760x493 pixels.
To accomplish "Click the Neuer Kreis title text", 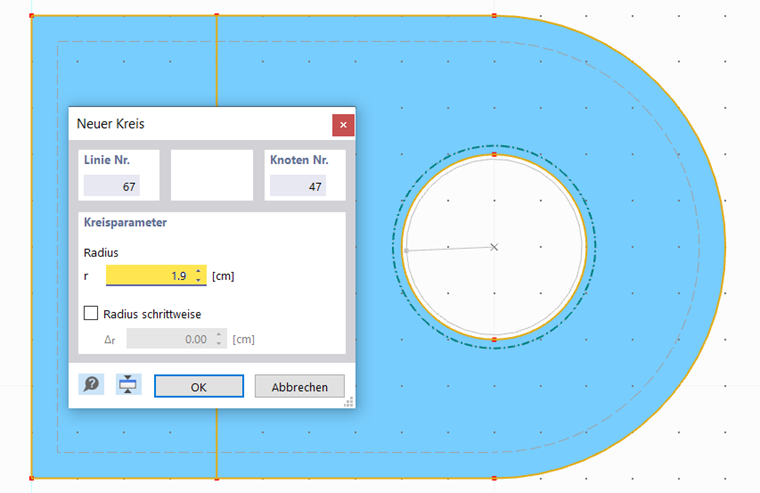I will tap(111, 124).
